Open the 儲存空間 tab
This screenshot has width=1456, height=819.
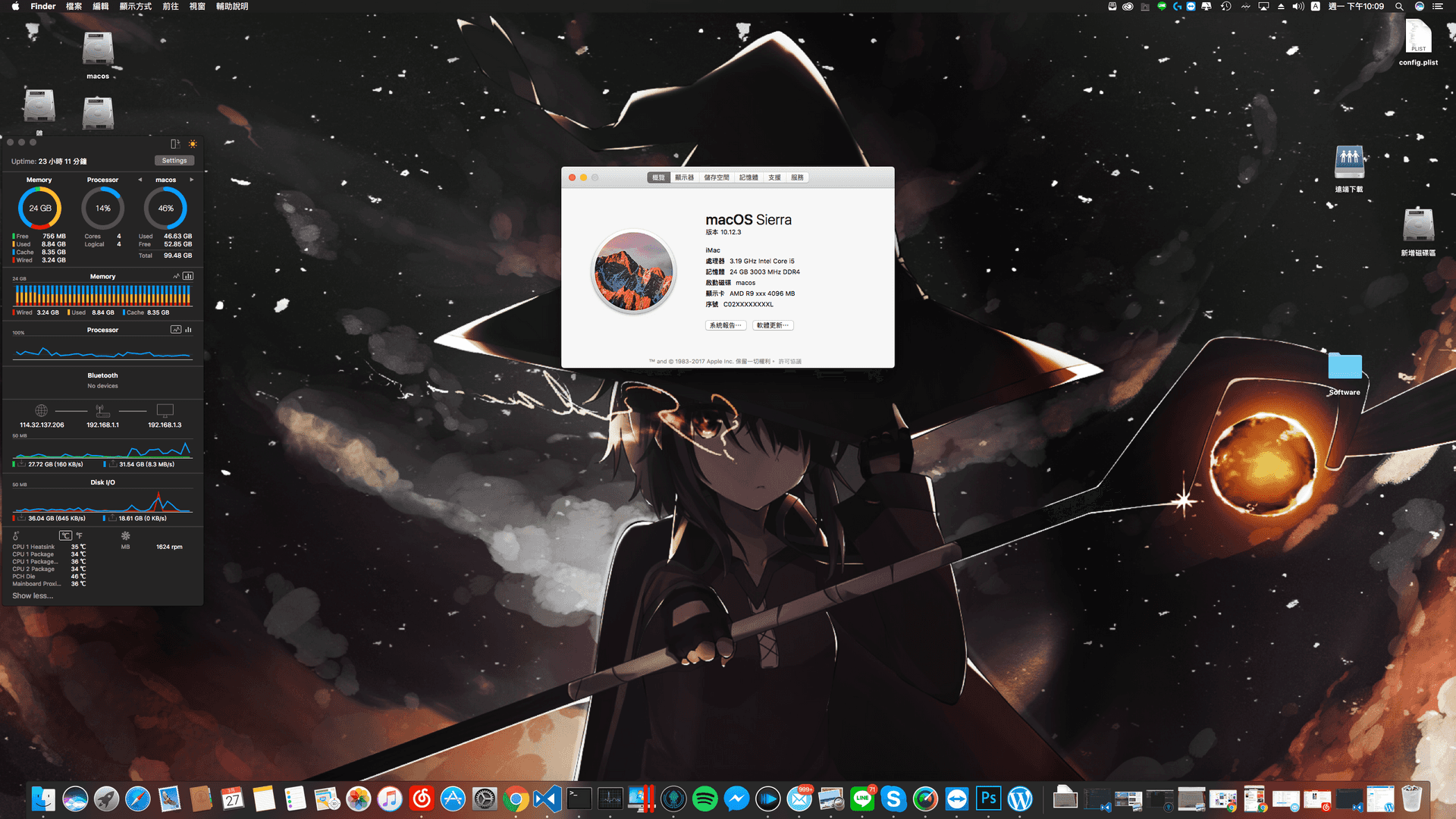click(x=716, y=177)
